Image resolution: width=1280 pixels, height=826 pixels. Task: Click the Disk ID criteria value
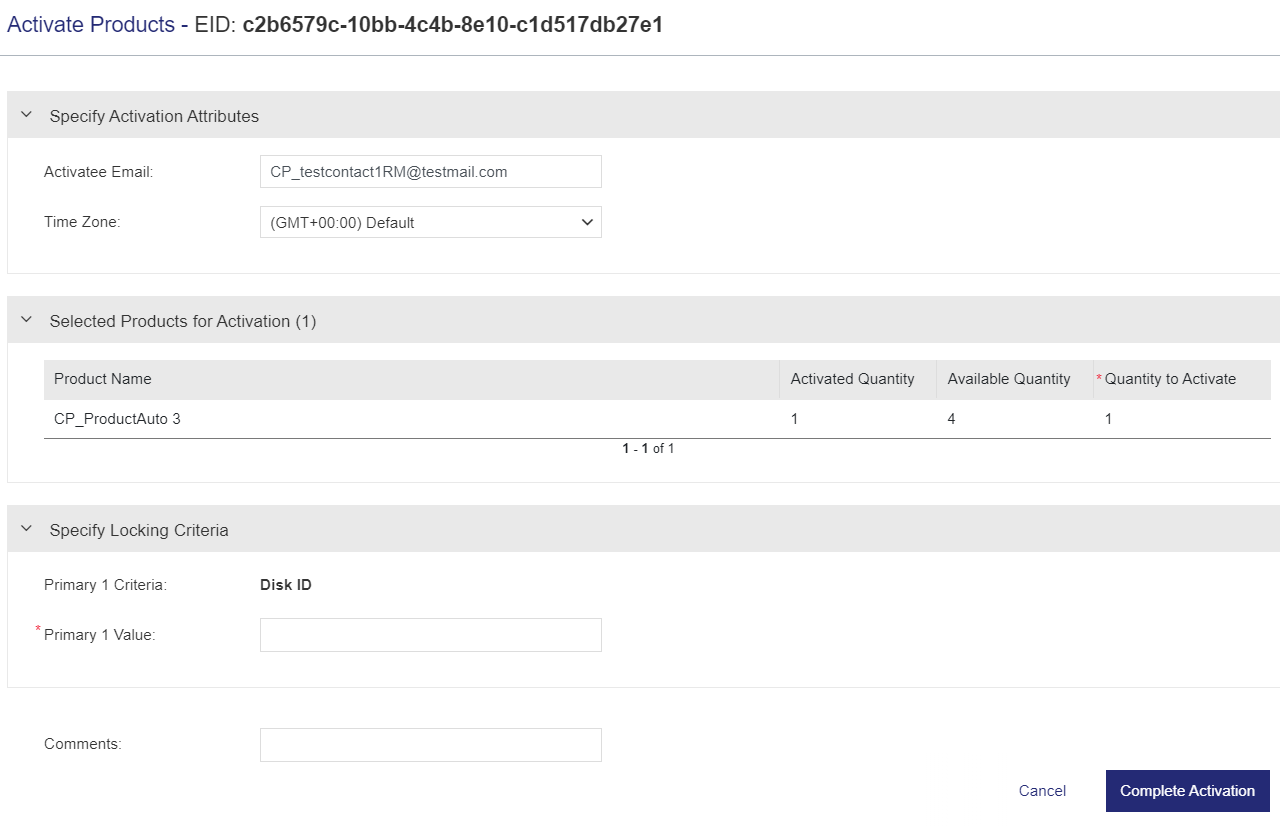coord(286,585)
